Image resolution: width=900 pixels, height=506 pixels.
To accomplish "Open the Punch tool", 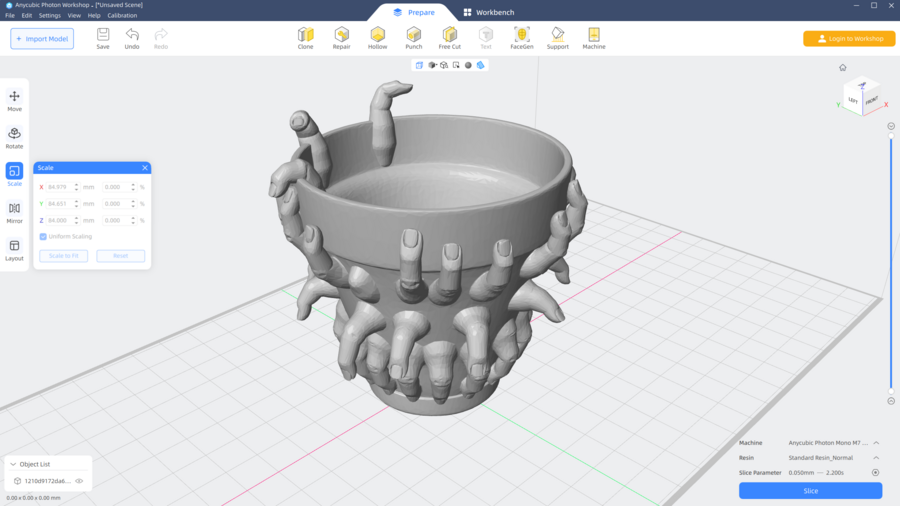I will (x=413, y=38).
